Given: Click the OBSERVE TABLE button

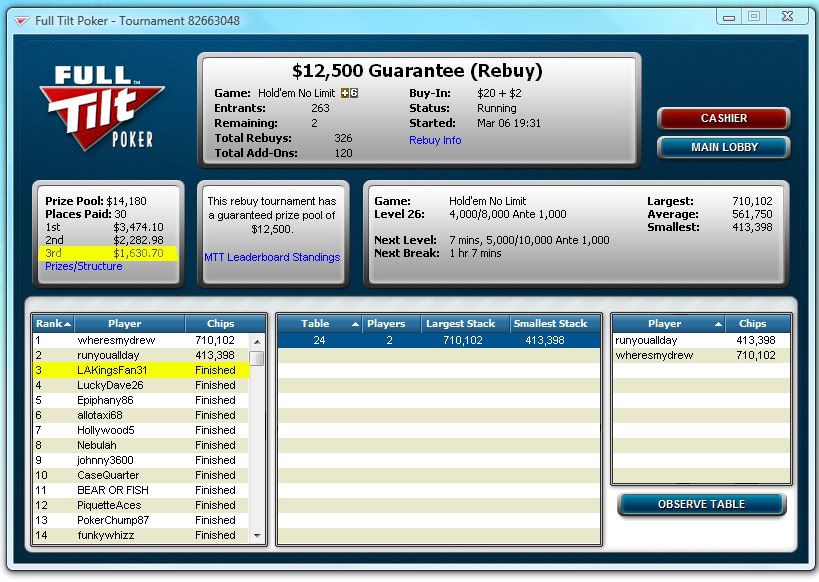Looking at the screenshot, I should (x=701, y=505).
